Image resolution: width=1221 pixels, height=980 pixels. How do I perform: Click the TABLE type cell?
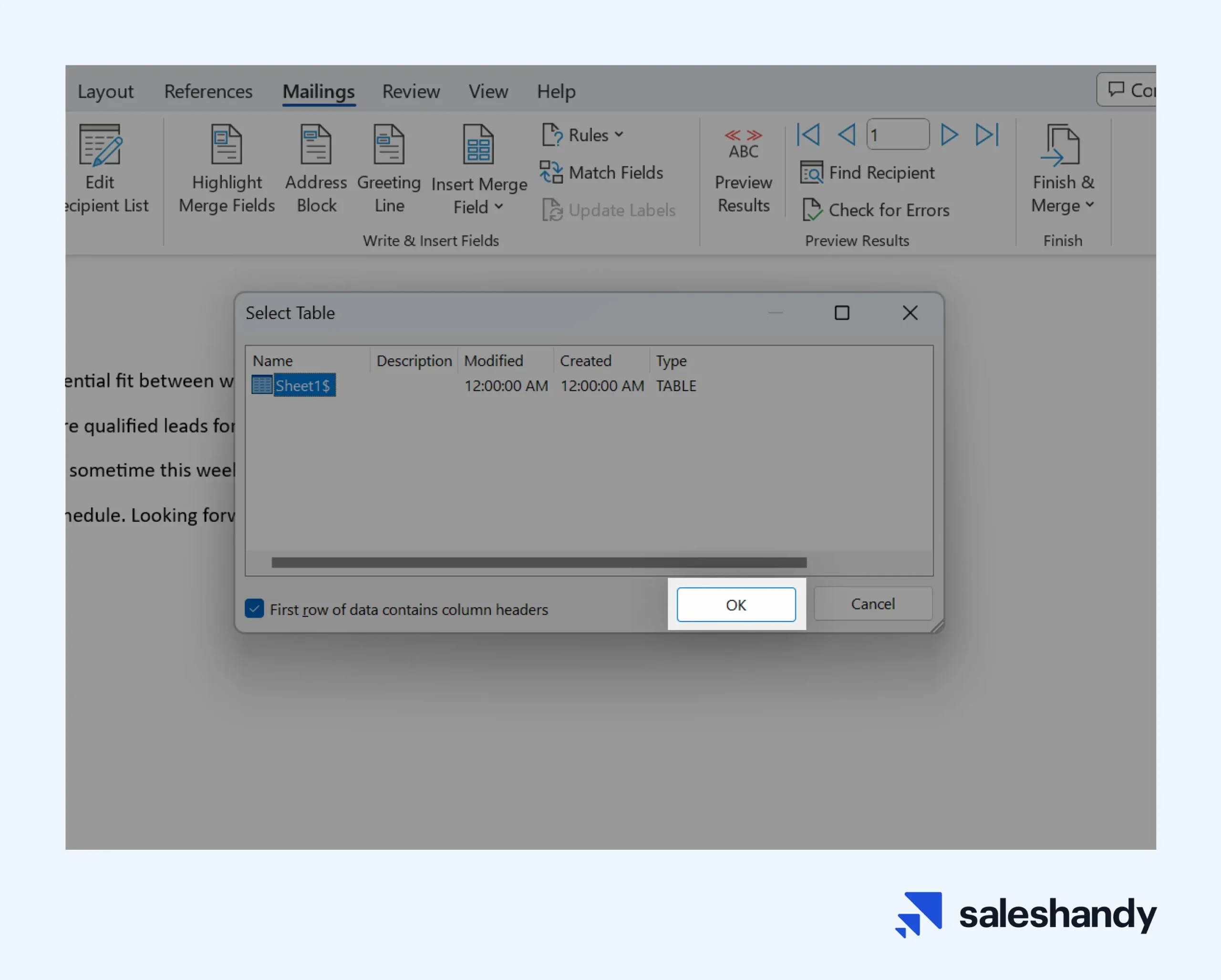coord(676,385)
